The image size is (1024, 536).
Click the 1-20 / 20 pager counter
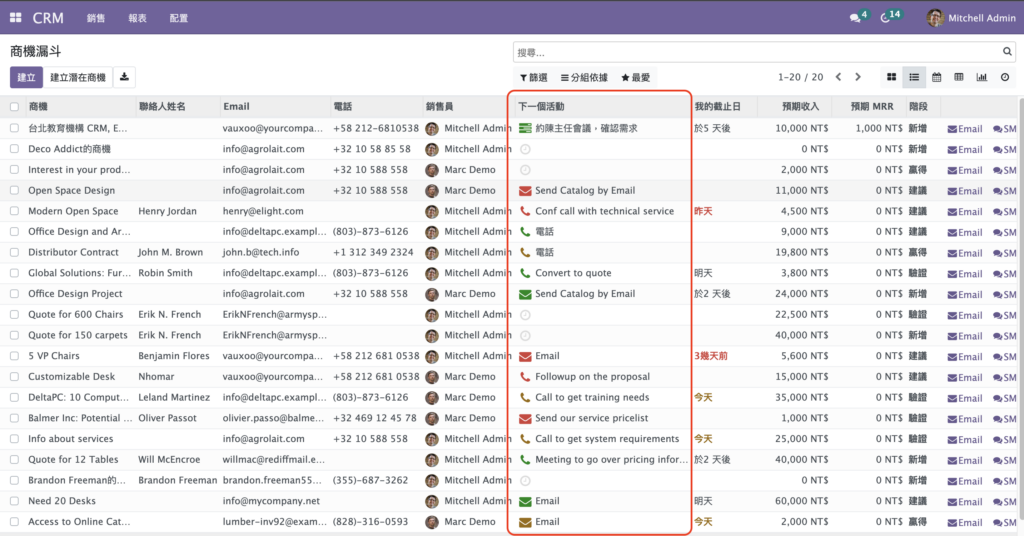click(800, 77)
